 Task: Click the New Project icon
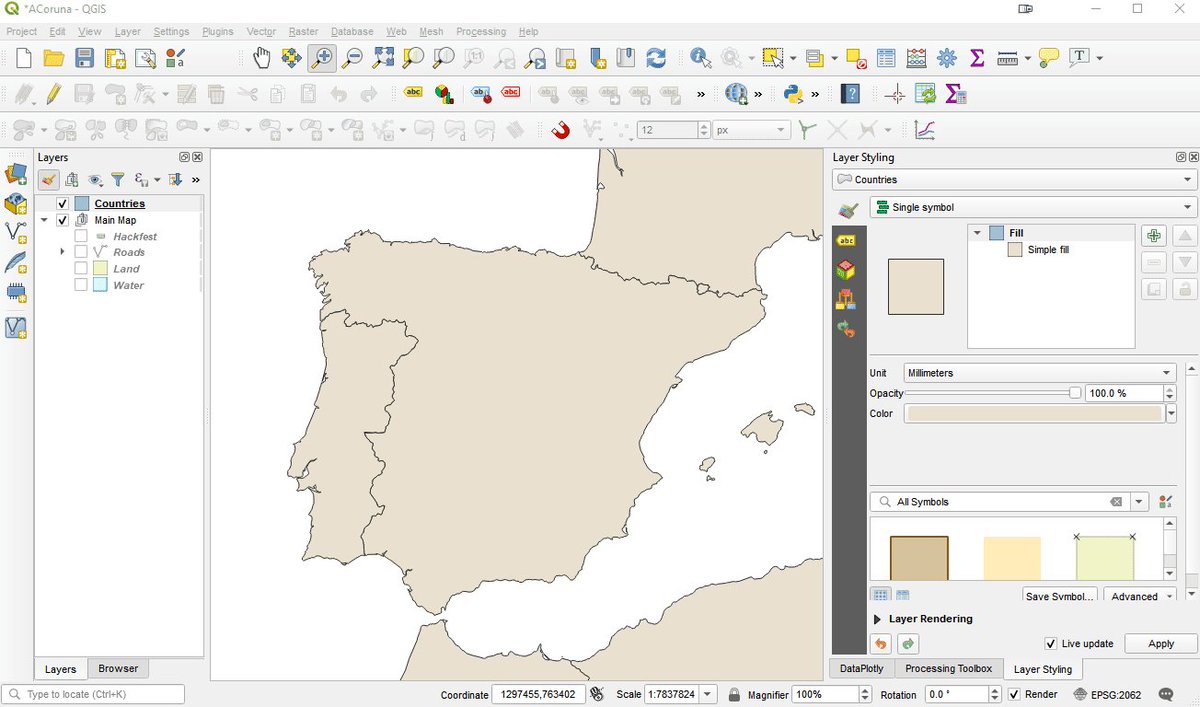click(x=24, y=58)
